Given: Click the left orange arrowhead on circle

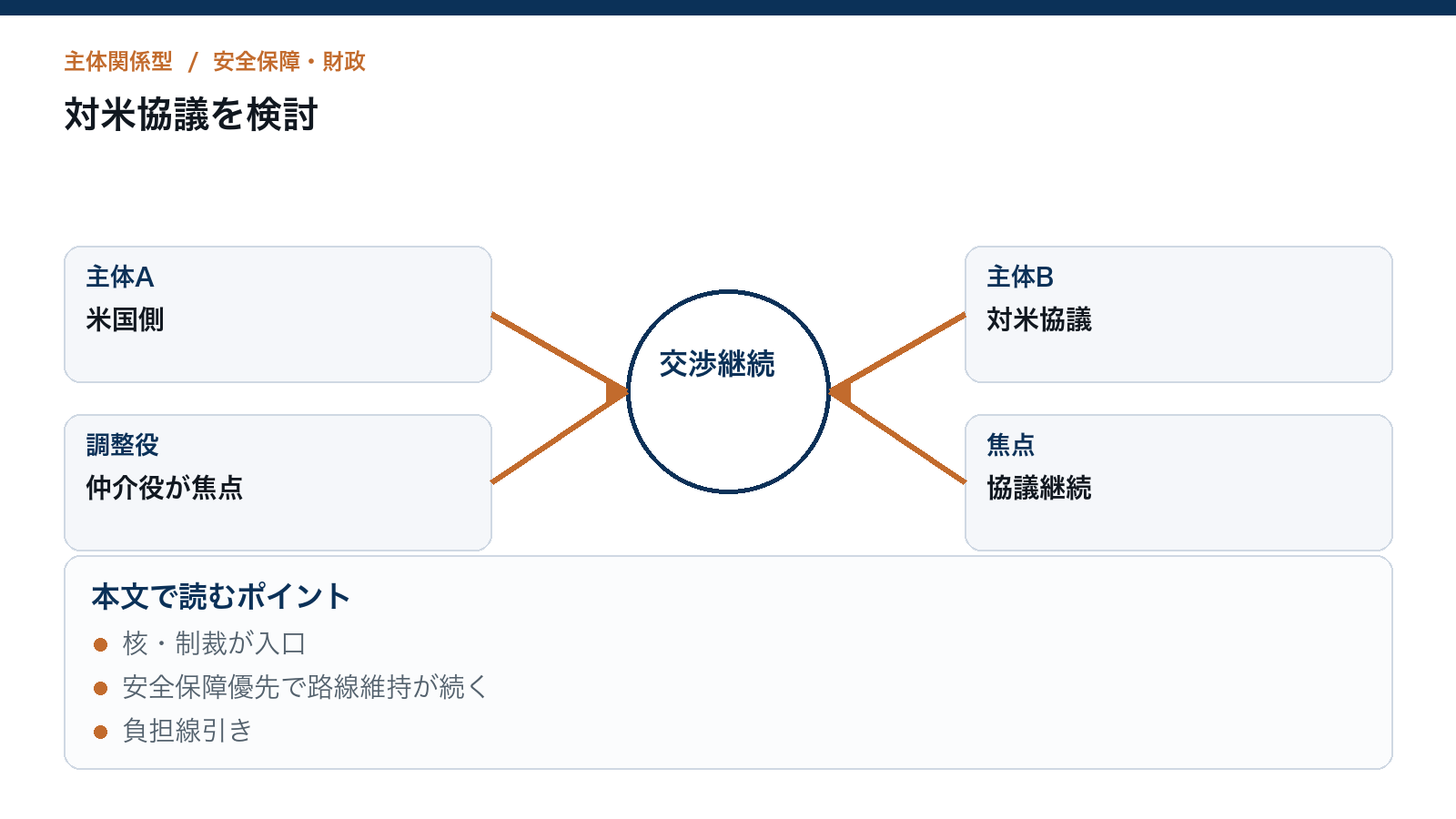Looking at the screenshot, I should click(x=617, y=392).
